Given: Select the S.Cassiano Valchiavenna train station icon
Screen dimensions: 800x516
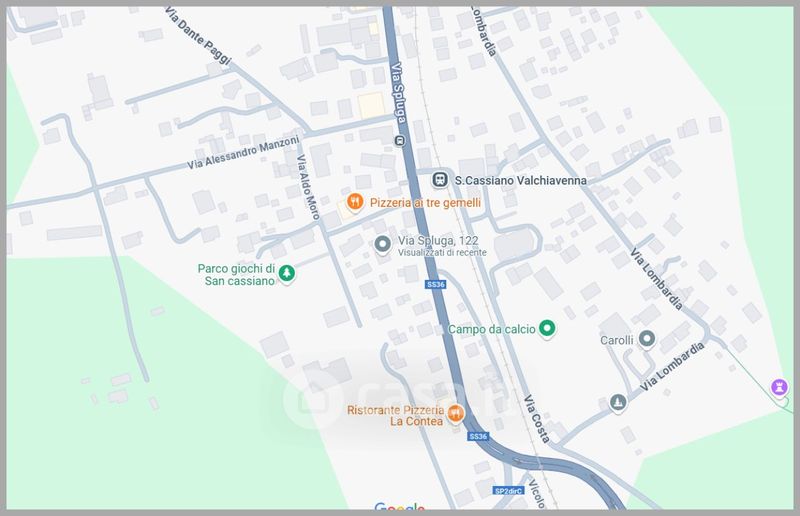Looking at the screenshot, I should pyautogui.click(x=439, y=180).
